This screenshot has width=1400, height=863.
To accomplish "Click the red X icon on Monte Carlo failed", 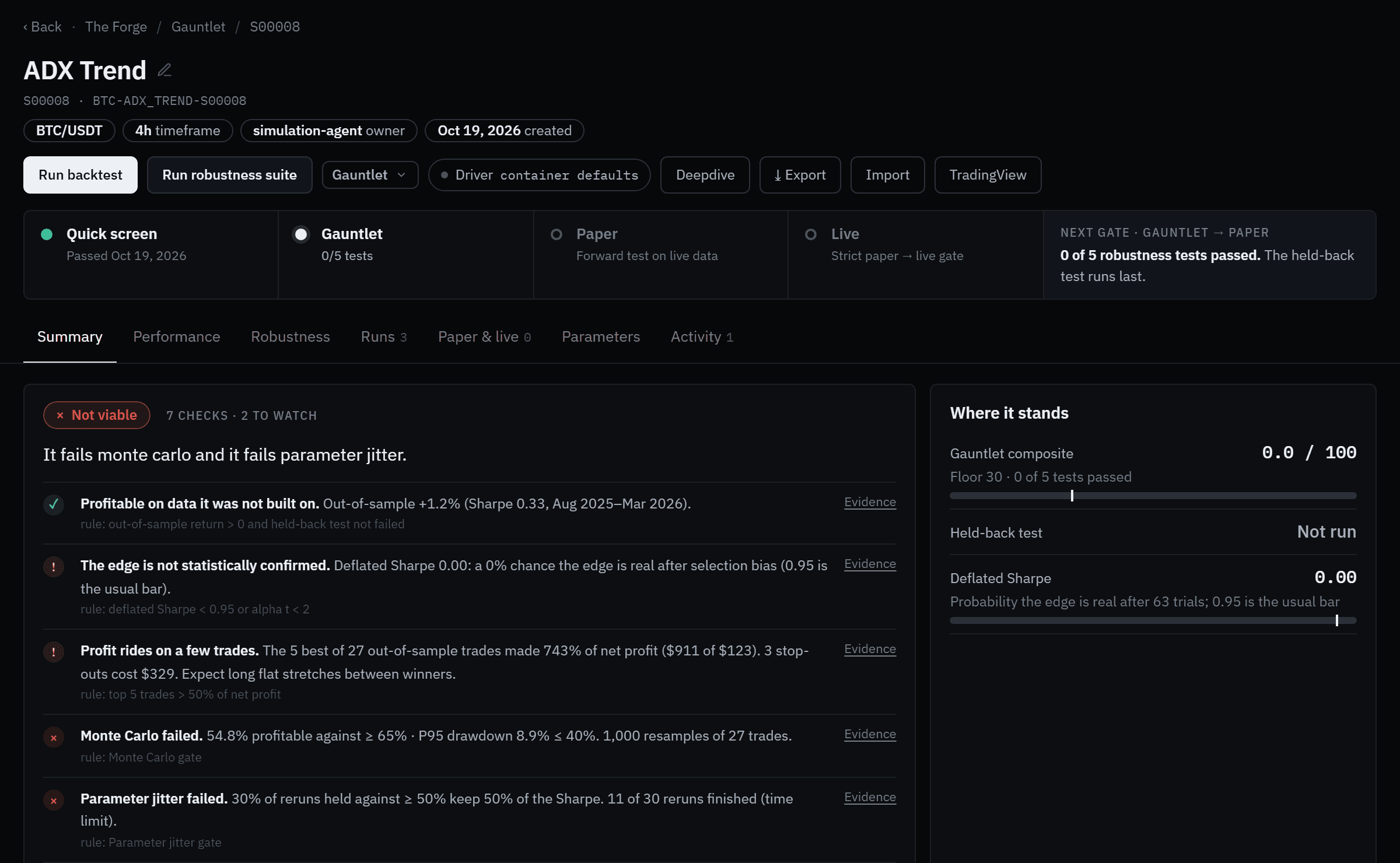I will tap(54, 738).
